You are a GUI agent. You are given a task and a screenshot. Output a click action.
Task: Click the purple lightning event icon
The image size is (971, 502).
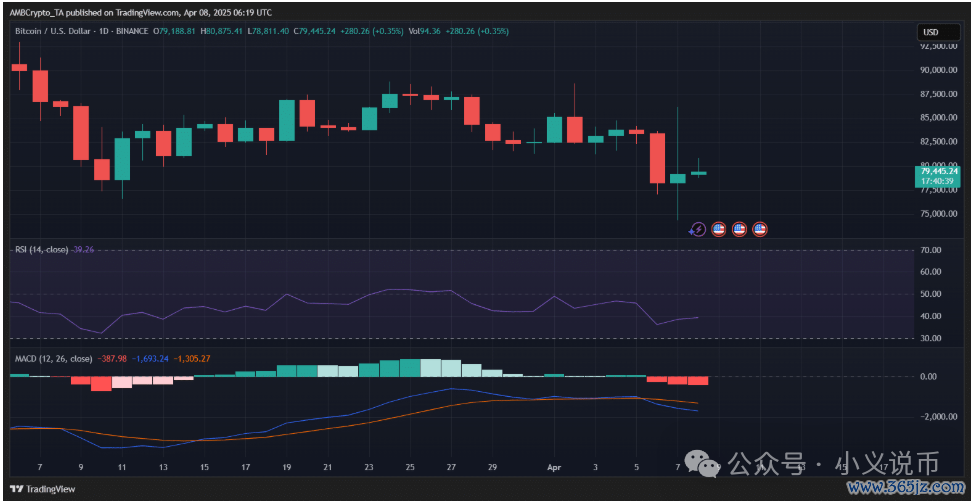(x=698, y=229)
